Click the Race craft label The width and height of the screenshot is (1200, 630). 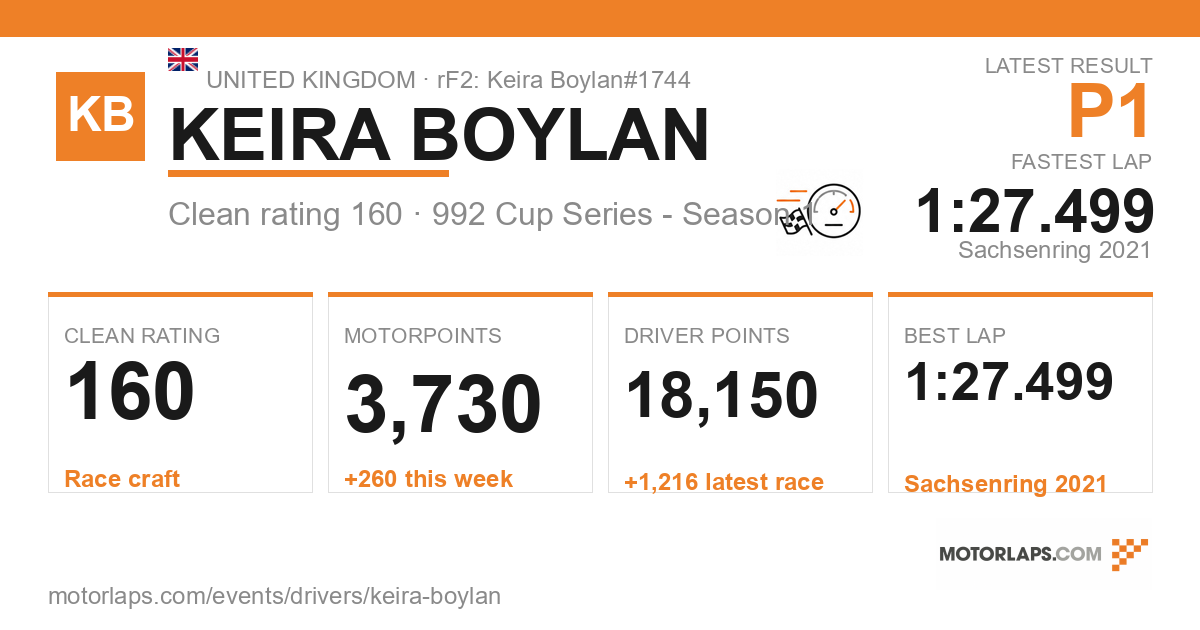point(122,479)
